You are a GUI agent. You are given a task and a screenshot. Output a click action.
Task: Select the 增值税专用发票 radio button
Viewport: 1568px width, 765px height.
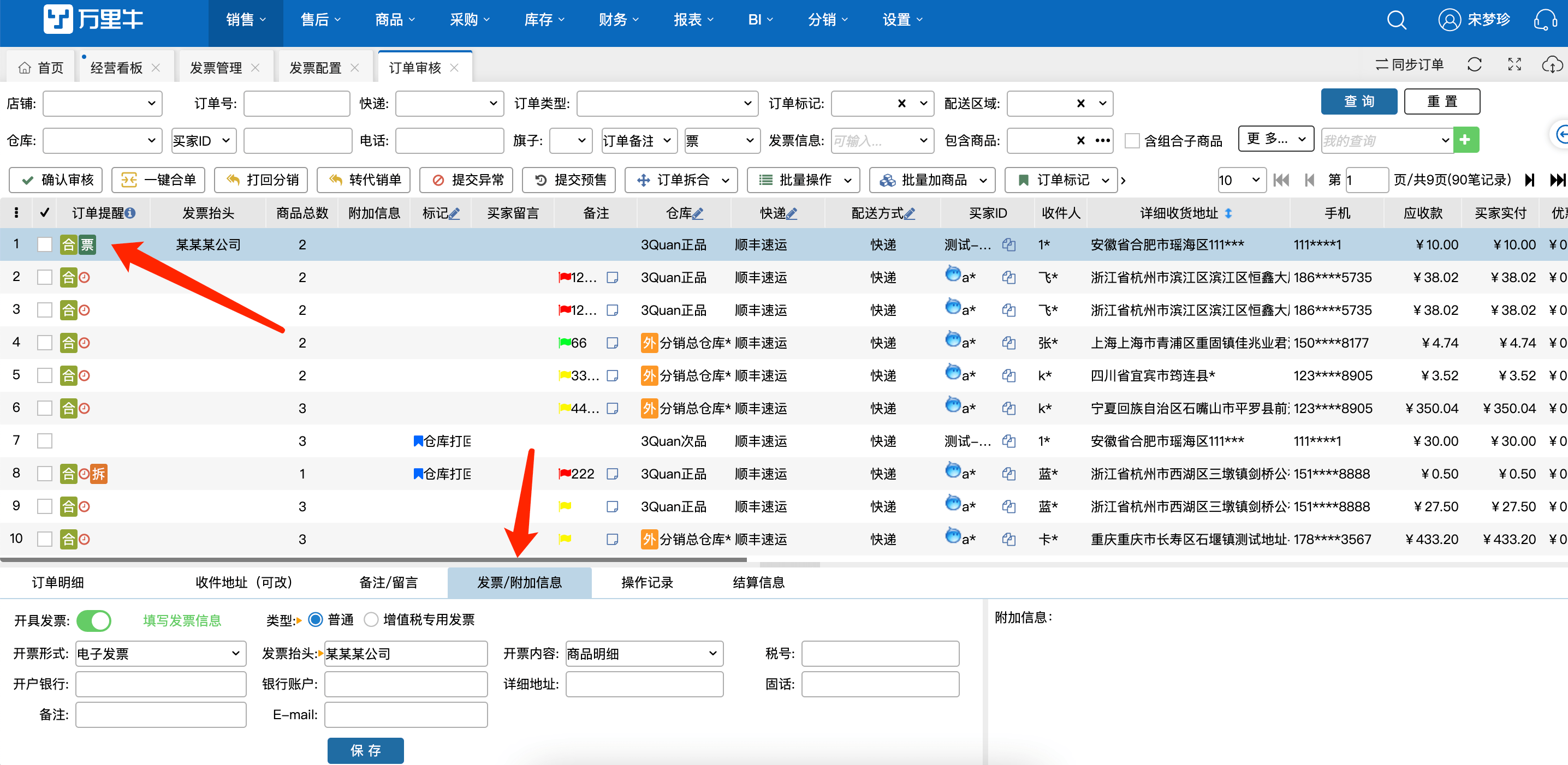(x=371, y=620)
